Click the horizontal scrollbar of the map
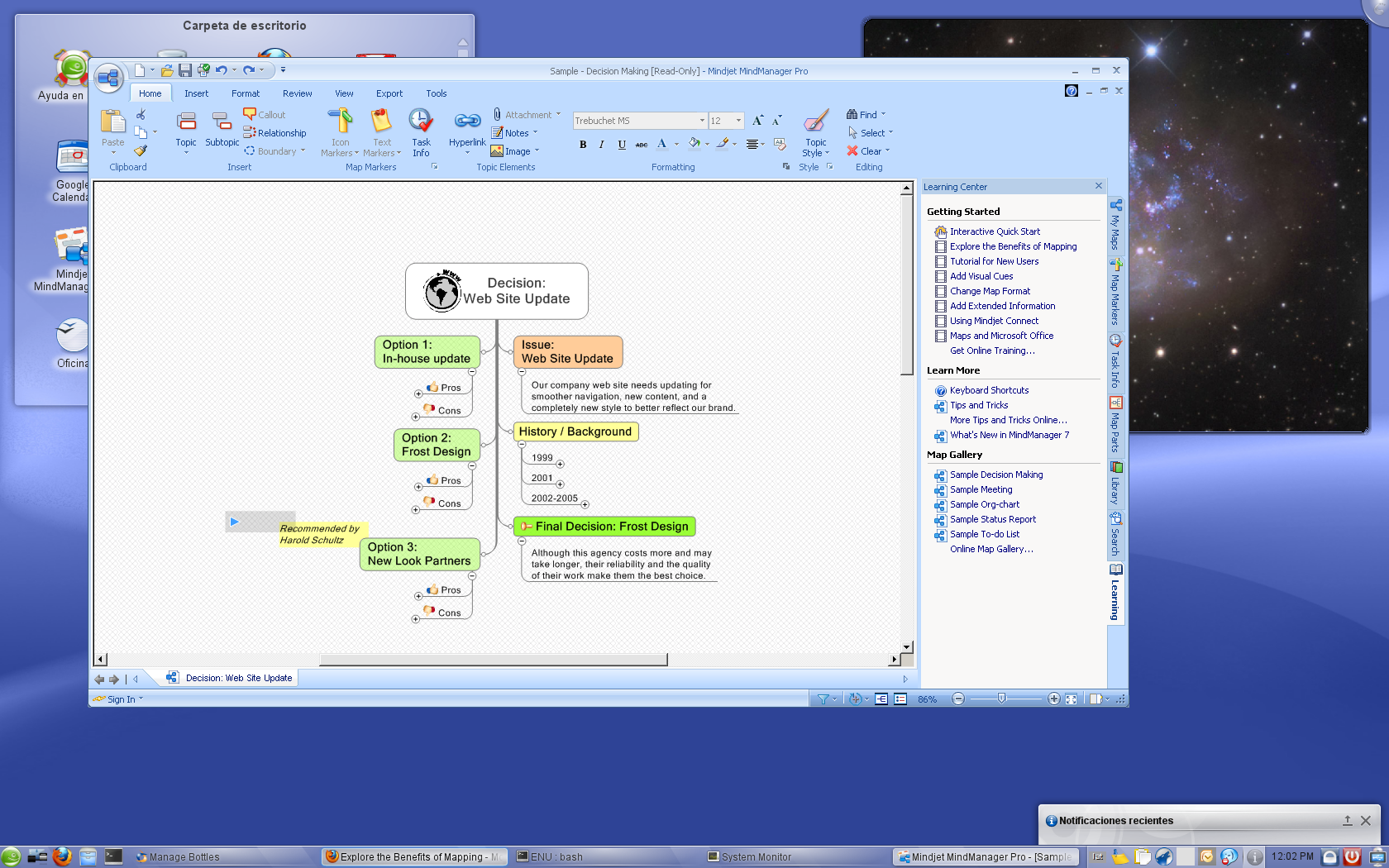 coord(494,660)
